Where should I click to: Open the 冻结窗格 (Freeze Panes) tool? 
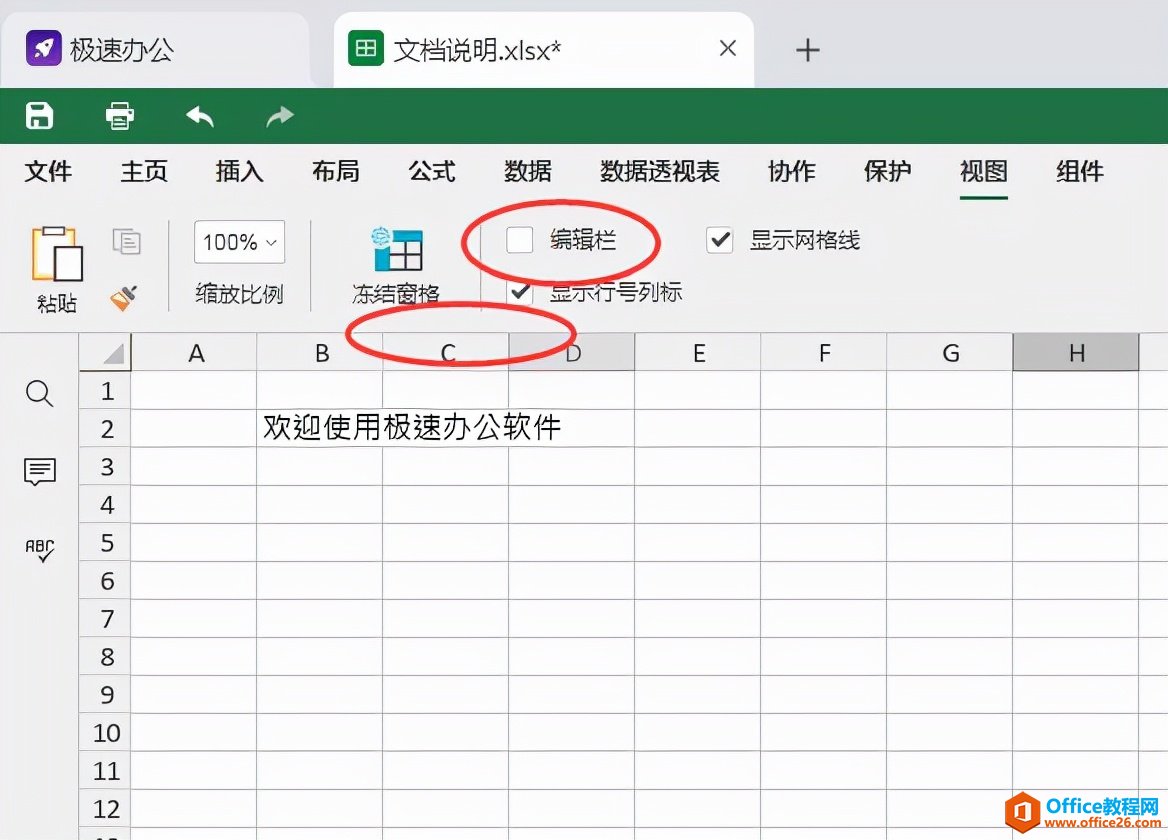tap(398, 265)
